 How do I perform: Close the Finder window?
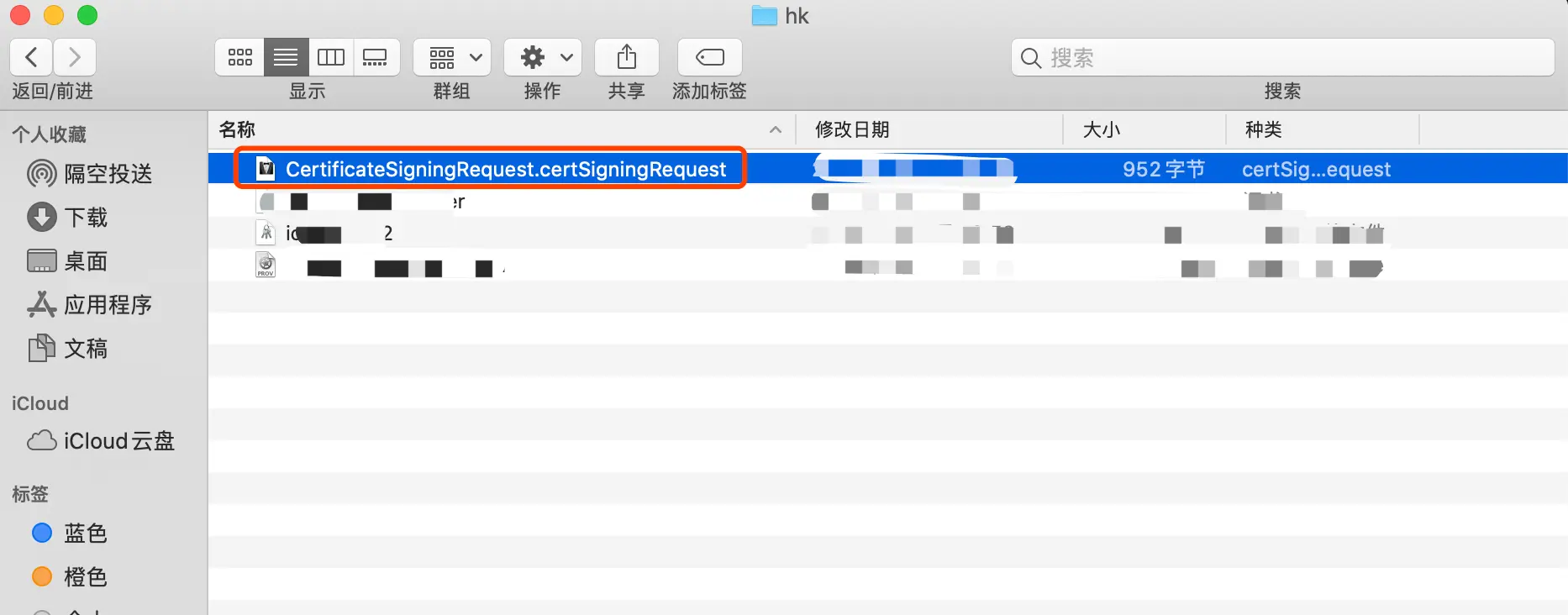20,15
